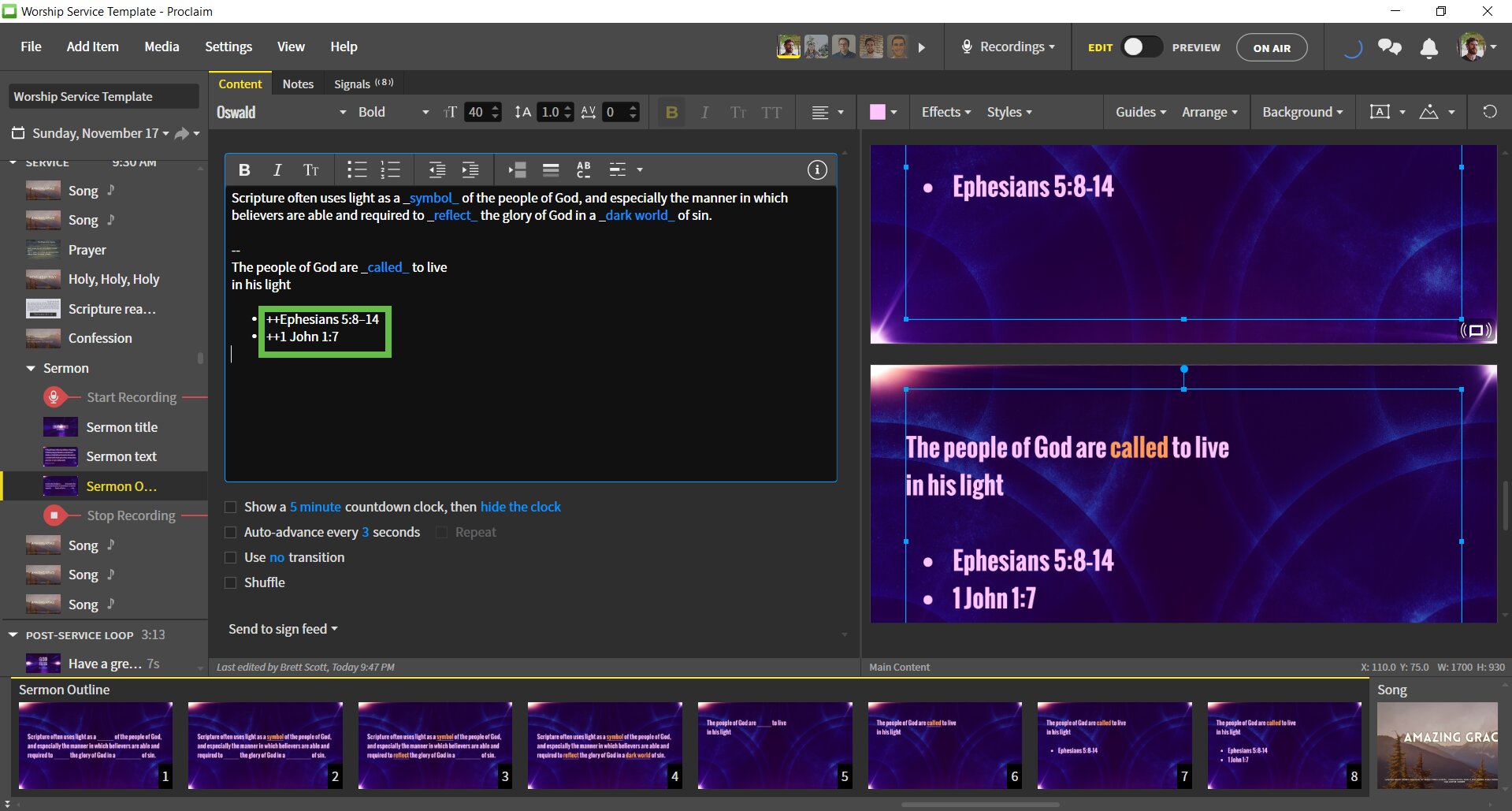Screen dimensions: 1512x811
Task: Click the on-screen Bible icon on slide preview
Action: tap(1477, 330)
